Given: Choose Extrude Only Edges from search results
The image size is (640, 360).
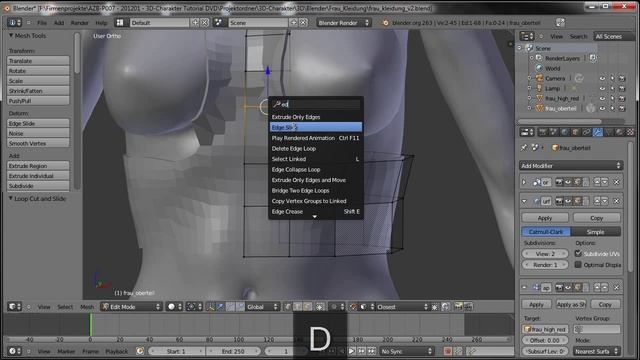Looking at the screenshot, I should click(x=316, y=117).
